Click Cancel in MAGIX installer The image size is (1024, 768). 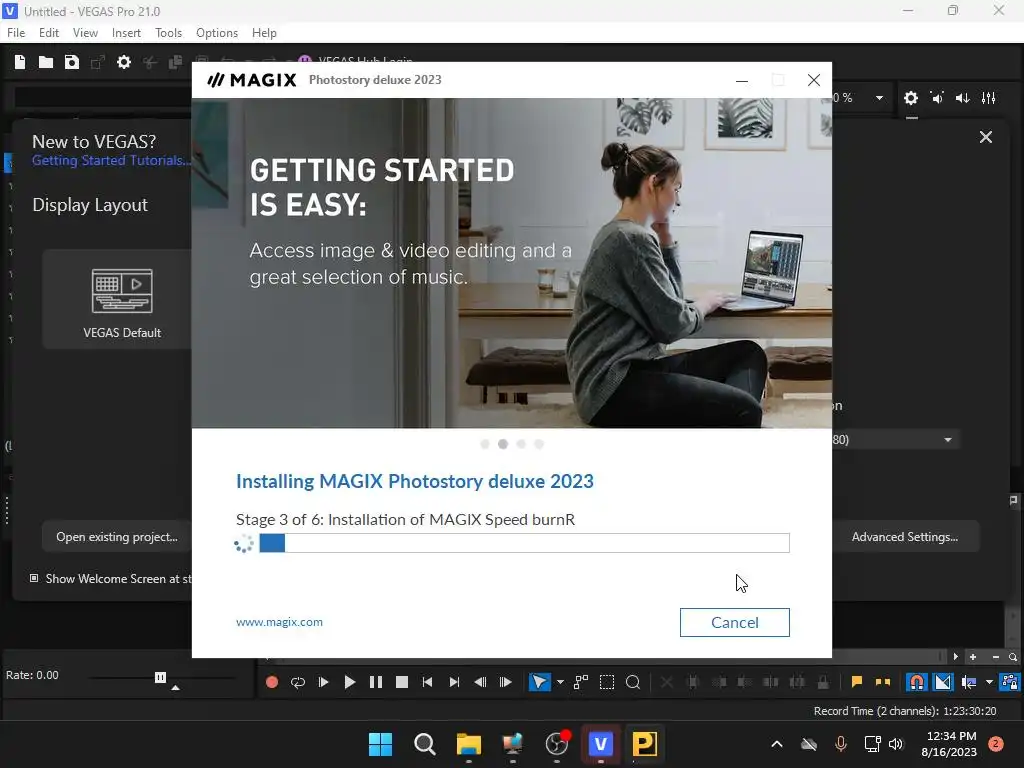coord(735,622)
